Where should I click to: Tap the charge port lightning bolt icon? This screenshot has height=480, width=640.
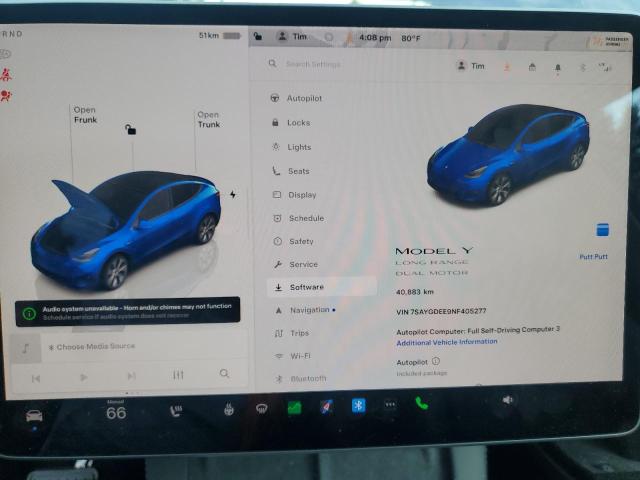pos(233,194)
